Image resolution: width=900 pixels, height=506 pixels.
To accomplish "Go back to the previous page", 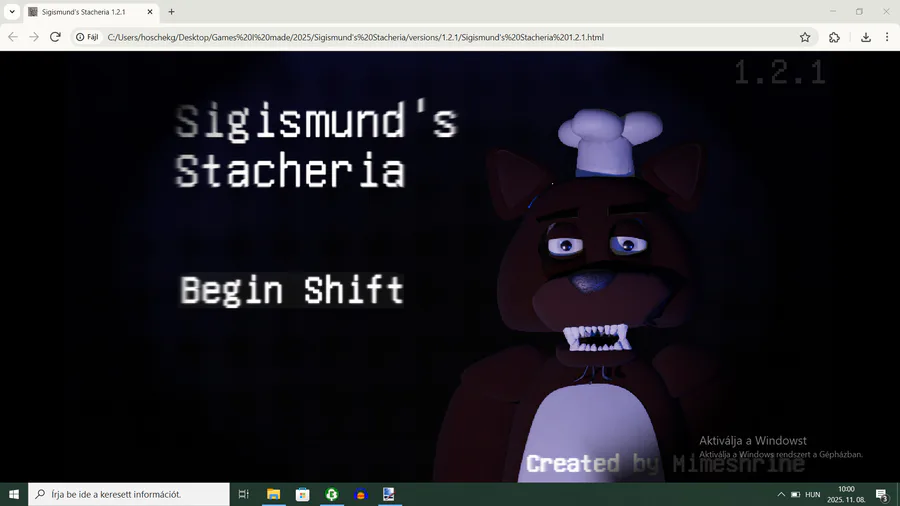I will [x=13, y=37].
